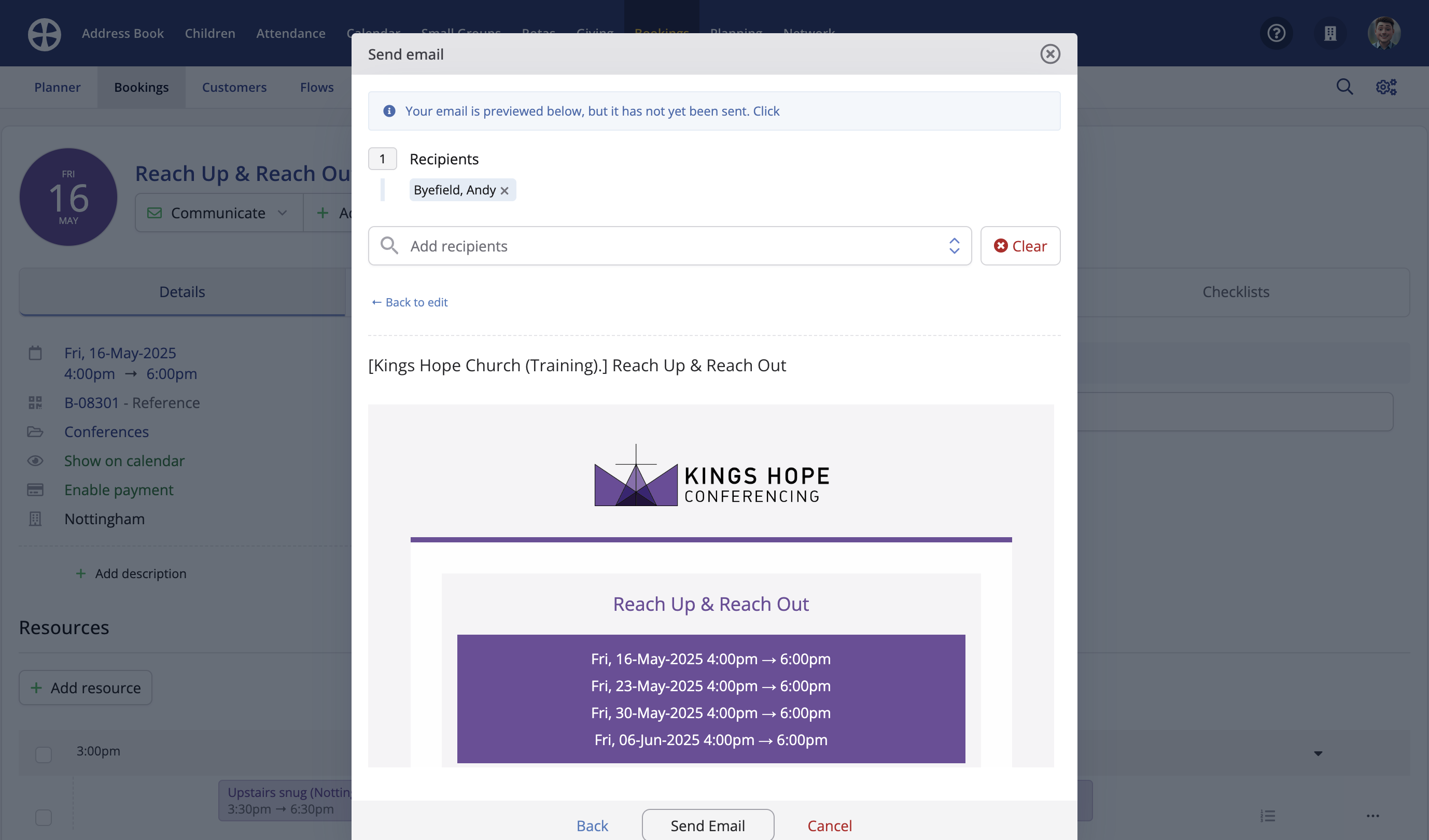1429x840 pixels.
Task: Go Back to edit the email
Action: tap(410, 302)
